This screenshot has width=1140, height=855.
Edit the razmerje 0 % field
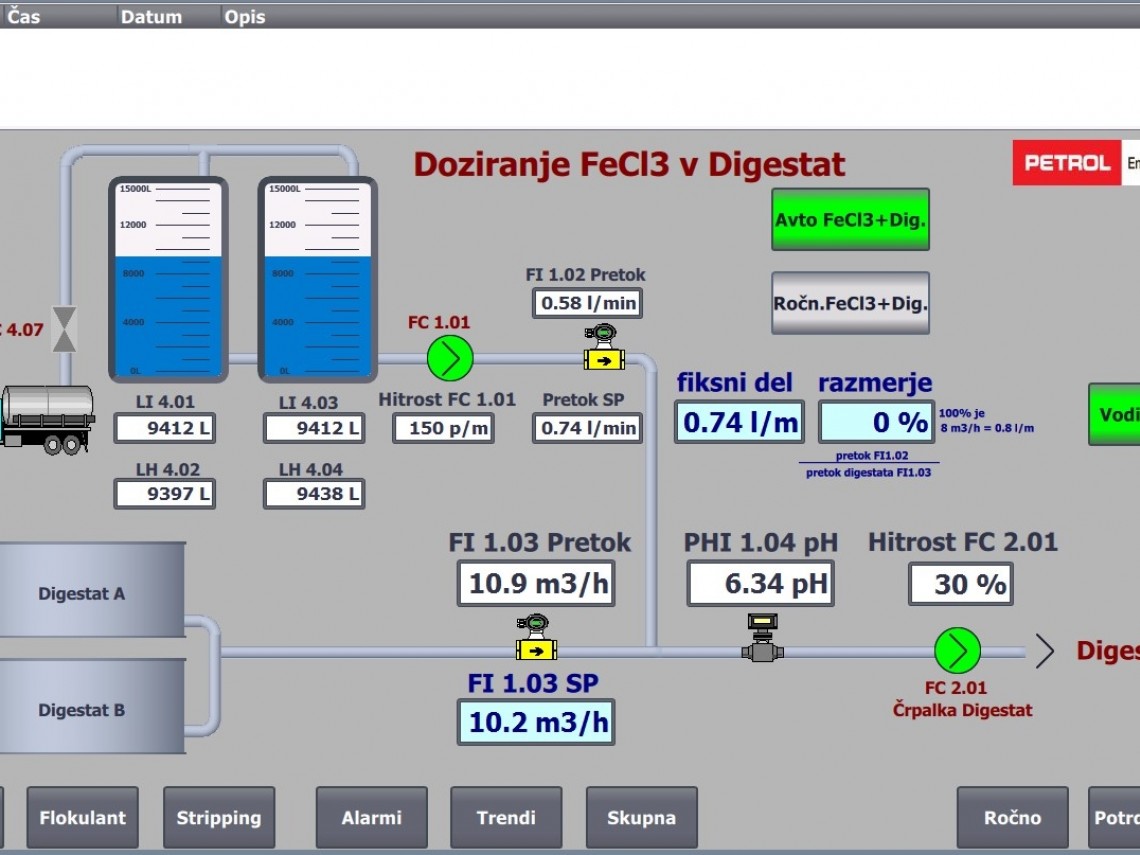click(x=876, y=422)
